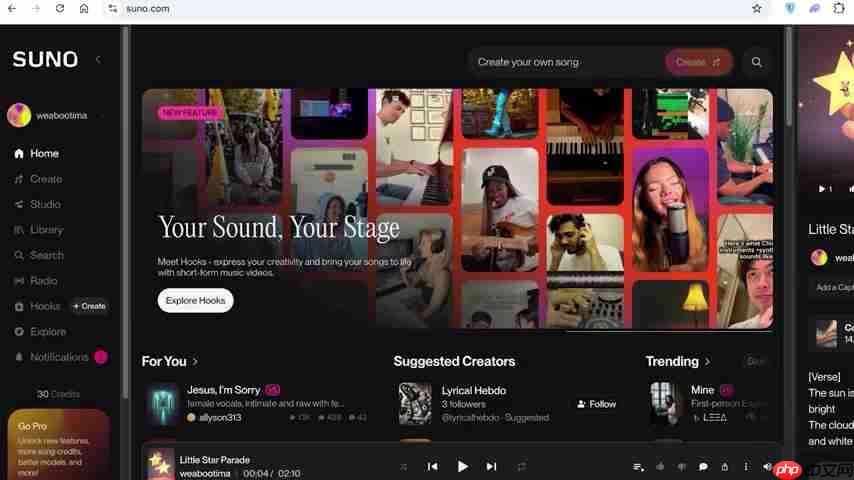Like the current song with thumbs up
Viewport: 854px width, 480px height.
click(x=660, y=467)
